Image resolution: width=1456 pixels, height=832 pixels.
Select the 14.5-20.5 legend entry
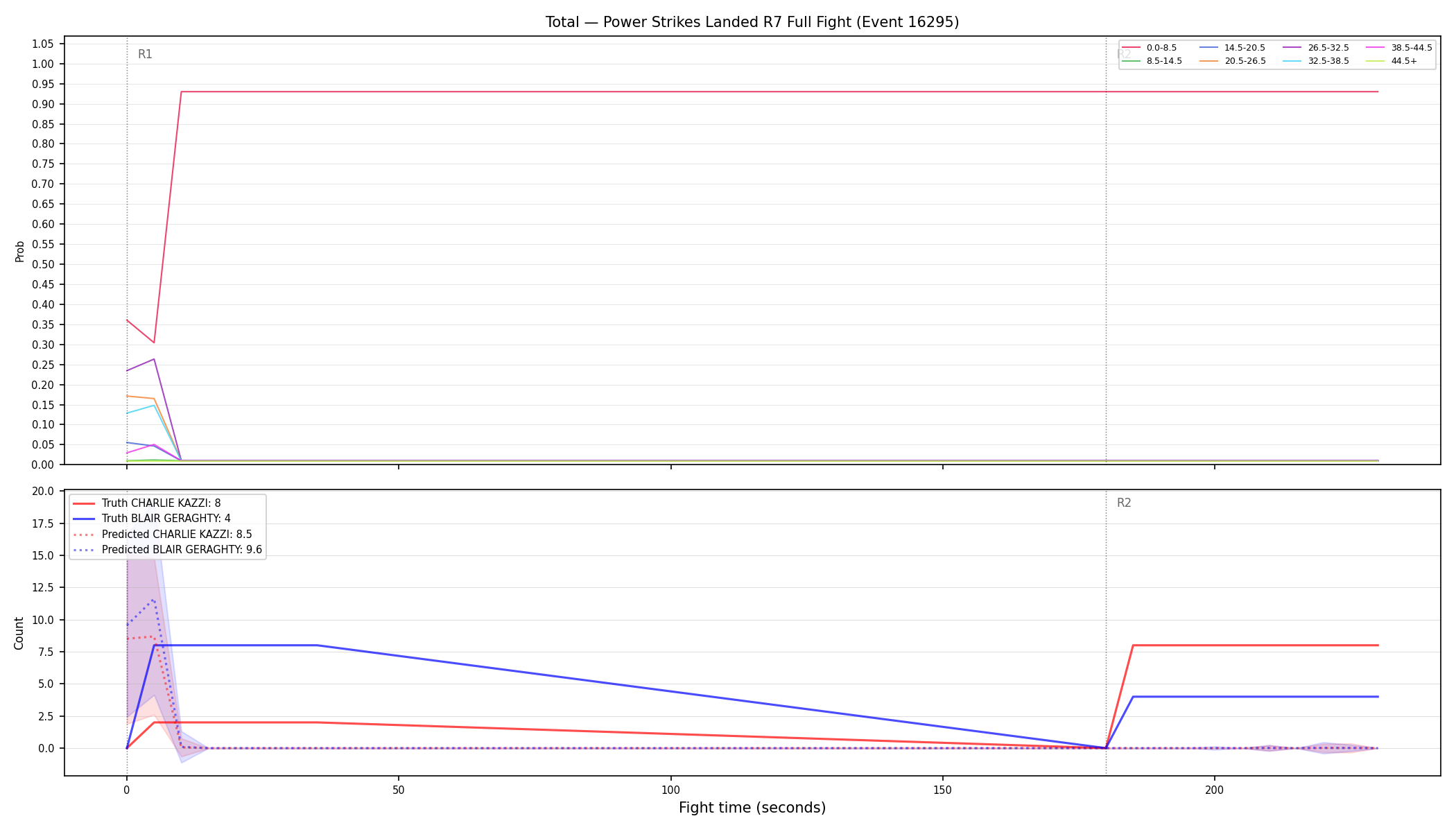1233,48
